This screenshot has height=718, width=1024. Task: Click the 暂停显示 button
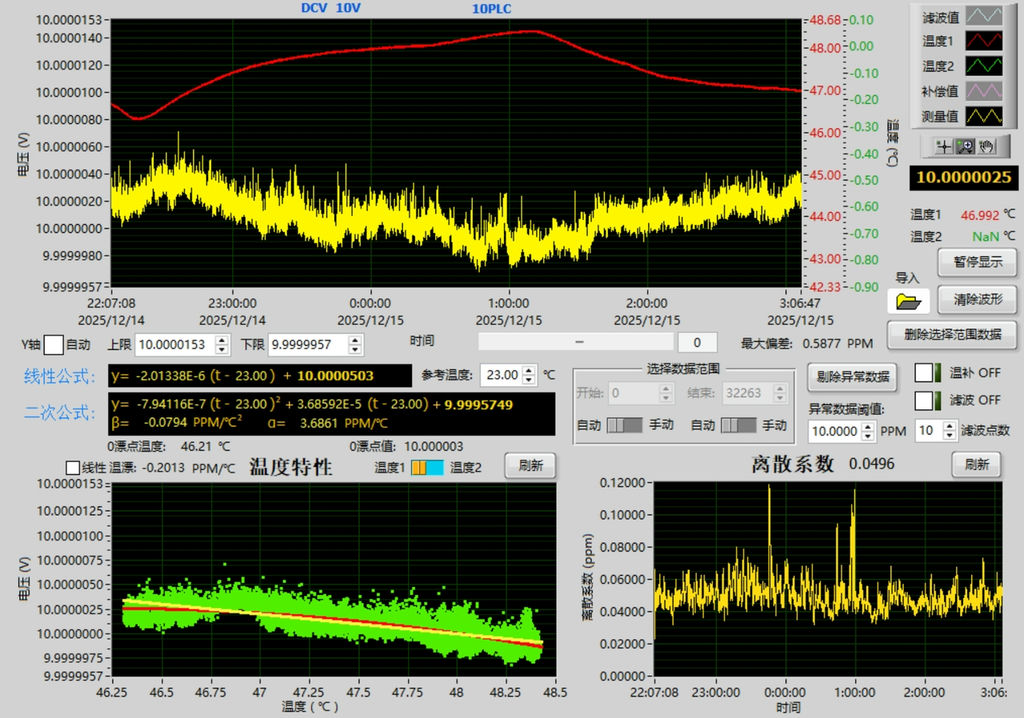pos(977,263)
